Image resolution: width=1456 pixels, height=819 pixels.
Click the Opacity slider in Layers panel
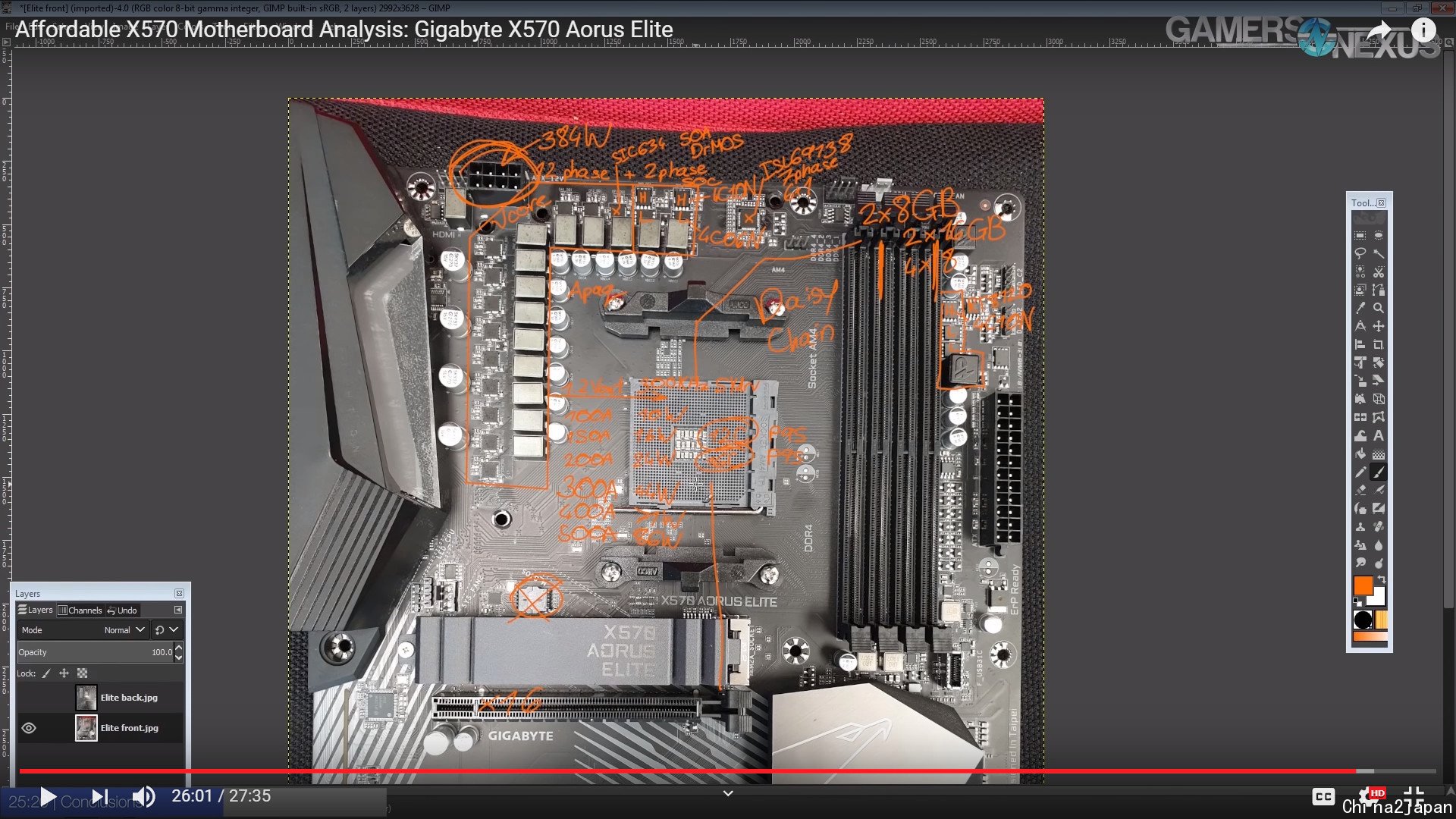(96, 652)
